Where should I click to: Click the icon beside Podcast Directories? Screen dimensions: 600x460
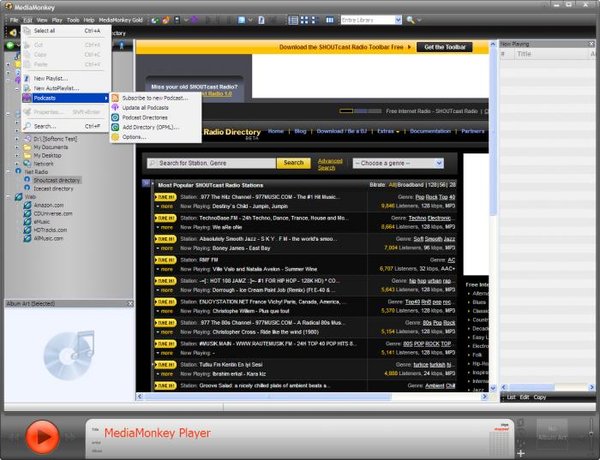[x=115, y=117]
